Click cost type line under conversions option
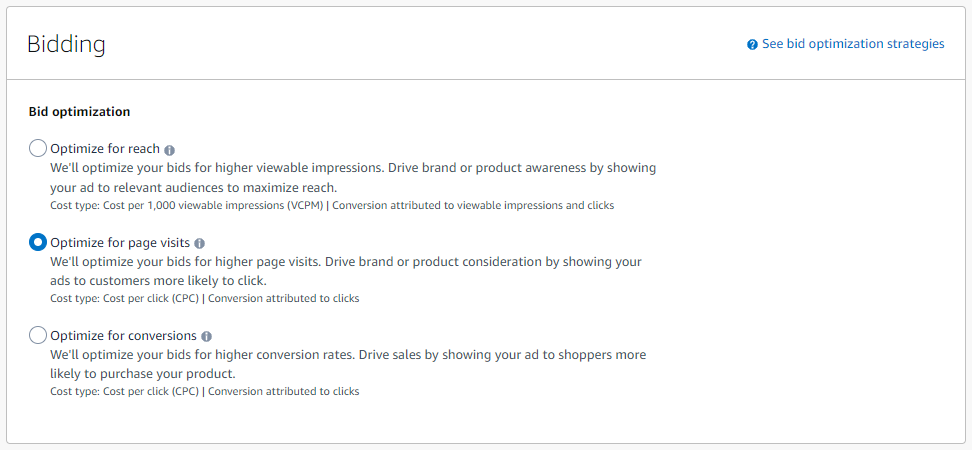This screenshot has width=972, height=450. (205, 392)
